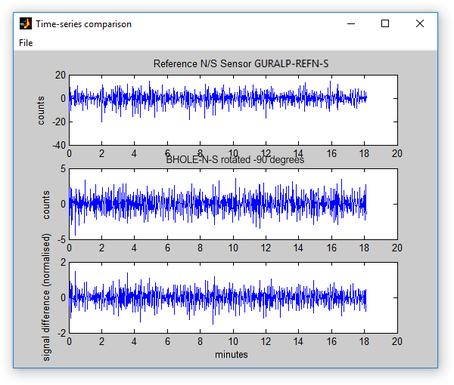454x385 pixels.
Task: Click inside the middle BHOLE-N-S plot
Action: click(233, 204)
